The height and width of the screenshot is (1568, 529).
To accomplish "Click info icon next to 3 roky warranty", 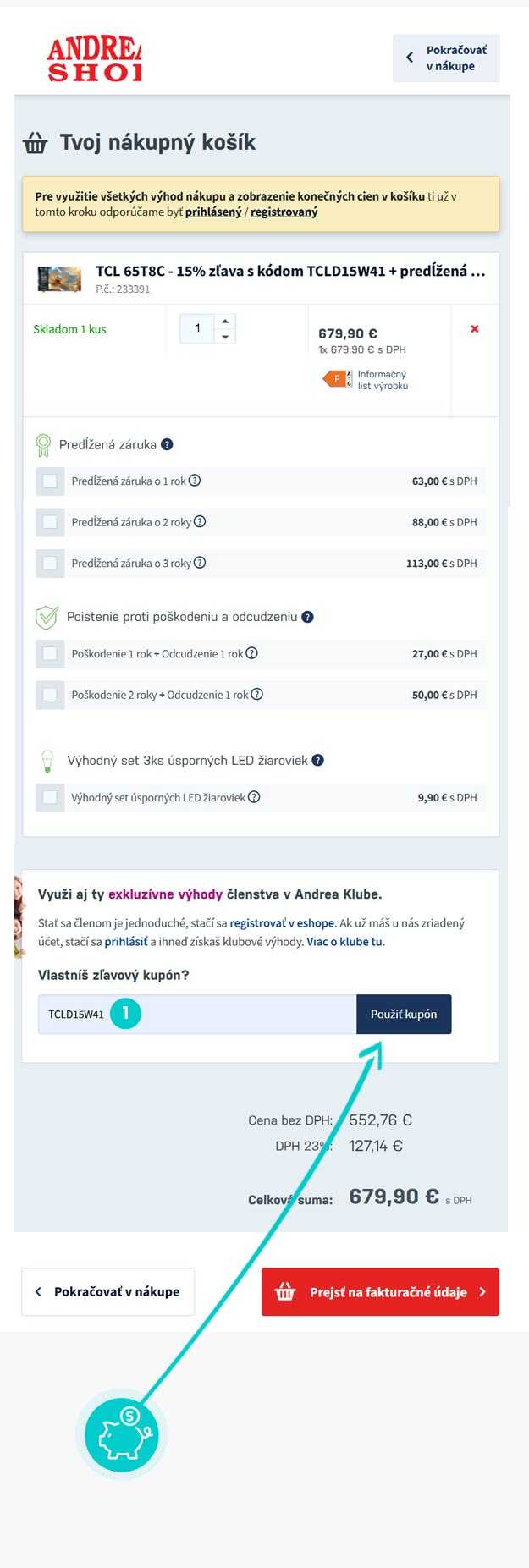I will click(200, 563).
